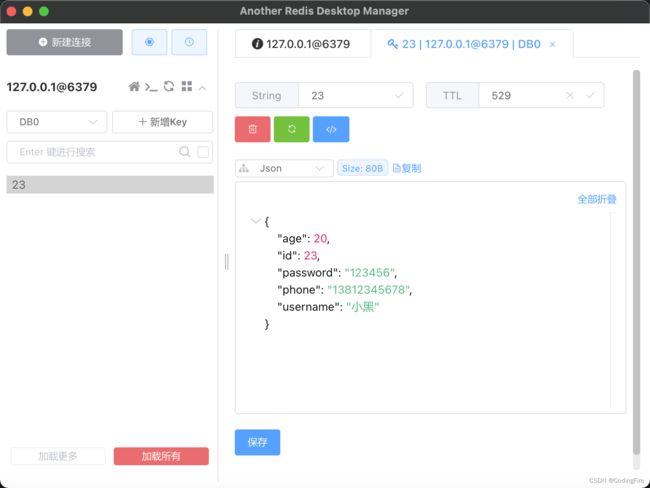650x488 pixels.
Task: Collapse the root JSON object arrow
Action: click(256, 221)
